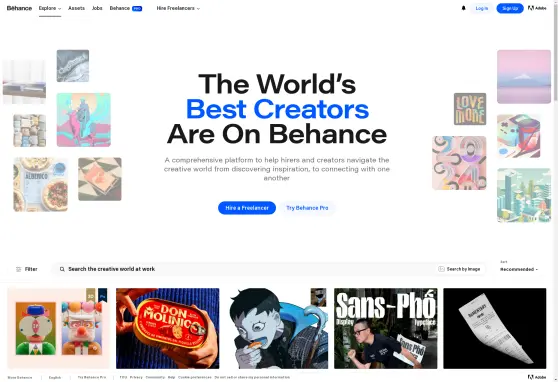Click the Hire a Freelancer button
The height and width of the screenshot is (382, 558).
pyautogui.click(x=247, y=208)
